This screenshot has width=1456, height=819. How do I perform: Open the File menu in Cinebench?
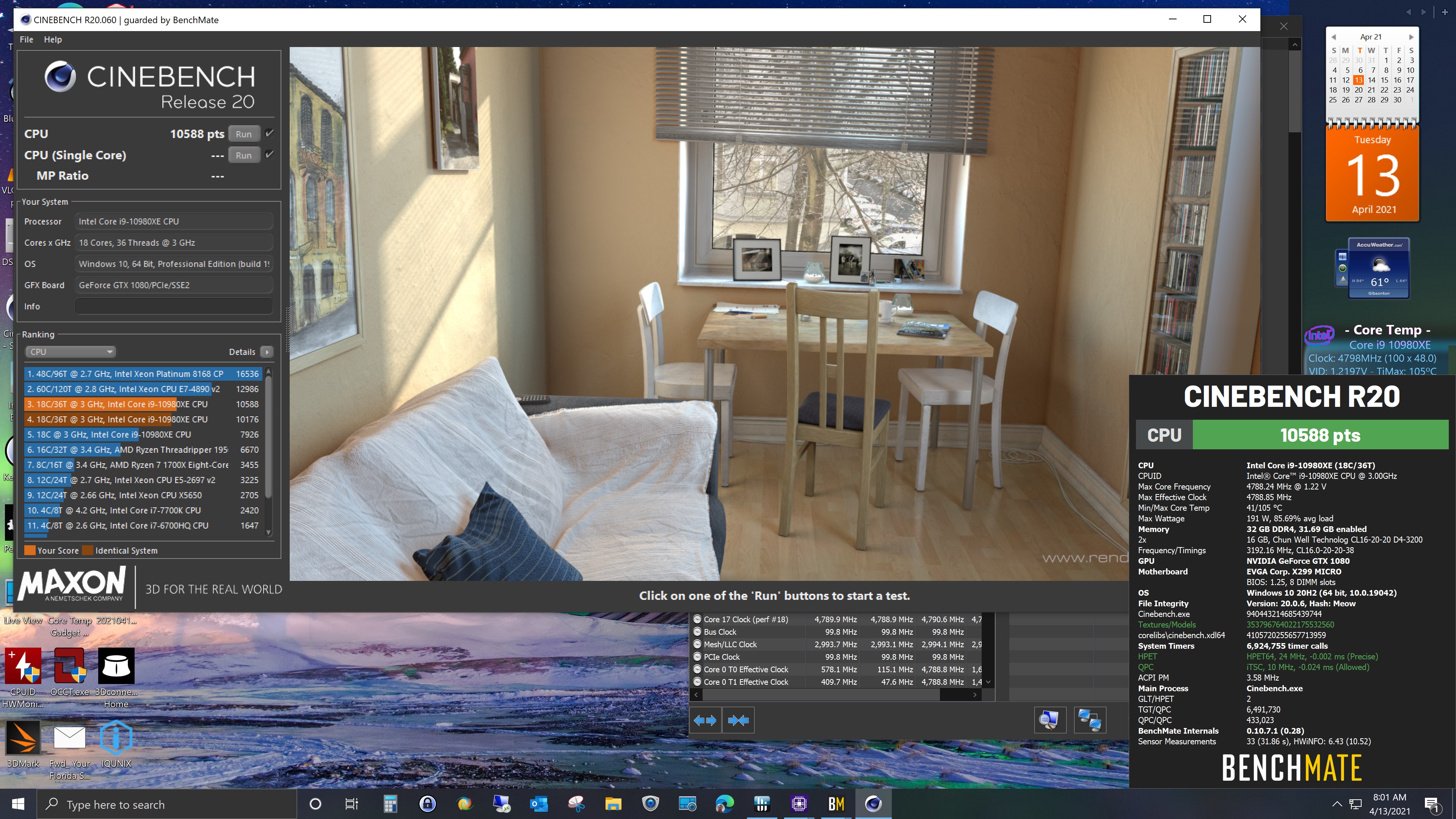point(27,39)
